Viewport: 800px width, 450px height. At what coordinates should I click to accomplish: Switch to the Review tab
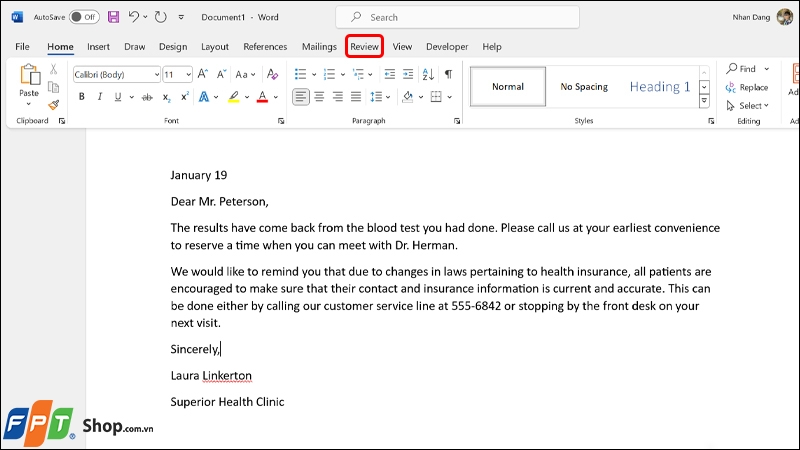pyautogui.click(x=364, y=46)
